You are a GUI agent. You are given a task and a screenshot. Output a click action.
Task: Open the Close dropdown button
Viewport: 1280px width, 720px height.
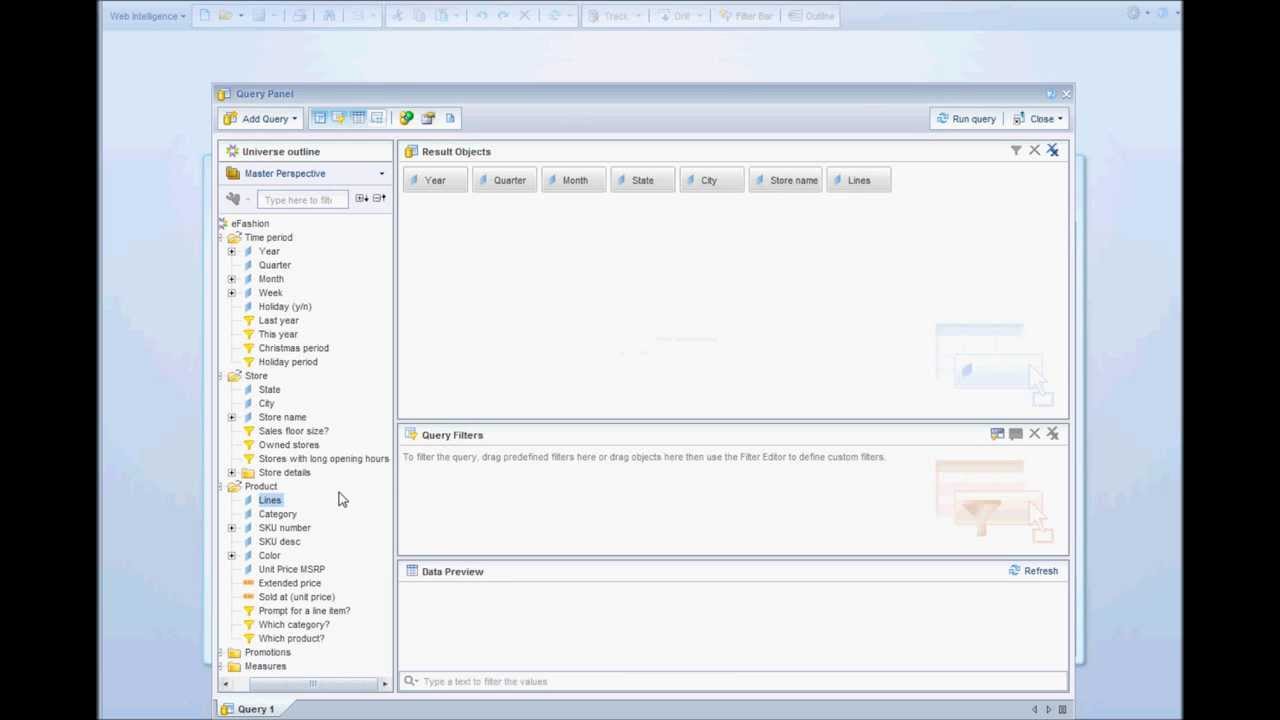pyautogui.click(x=1038, y=119)
